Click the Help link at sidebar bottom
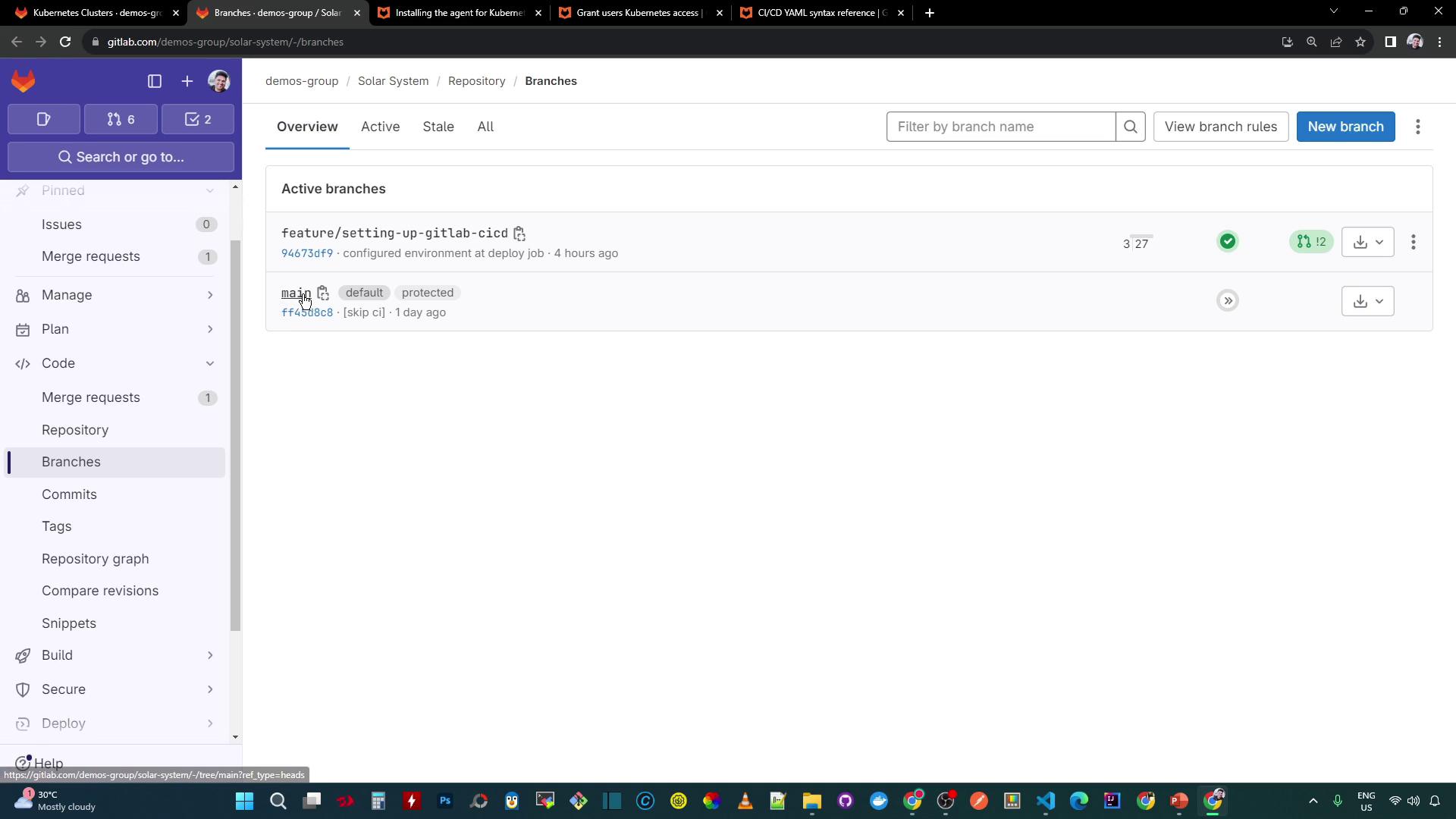Image resolution: width=1456 pixels, height=819 pixels. (x=39, y=763)
